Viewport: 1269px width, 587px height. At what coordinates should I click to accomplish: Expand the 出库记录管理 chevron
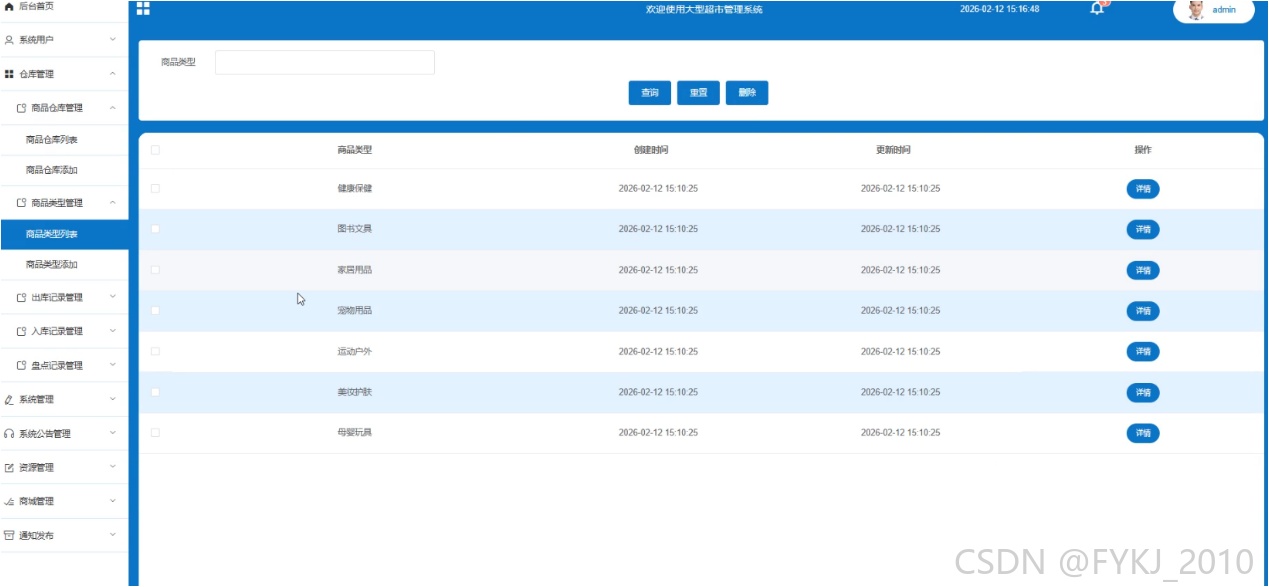[x=113, y=297]
